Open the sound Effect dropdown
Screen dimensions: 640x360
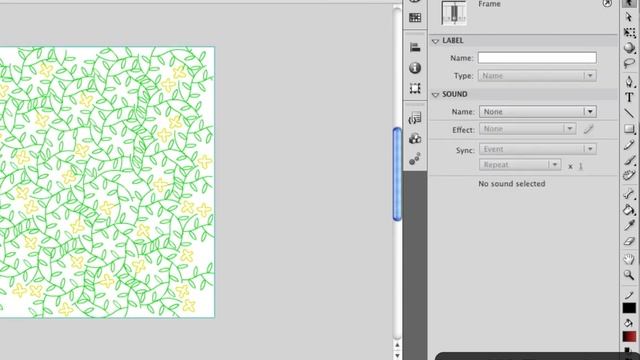coord(527,129)
